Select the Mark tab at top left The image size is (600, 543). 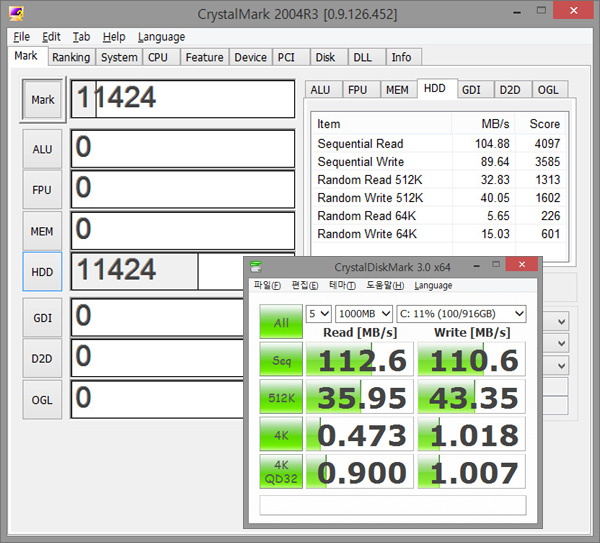(26, 56)
